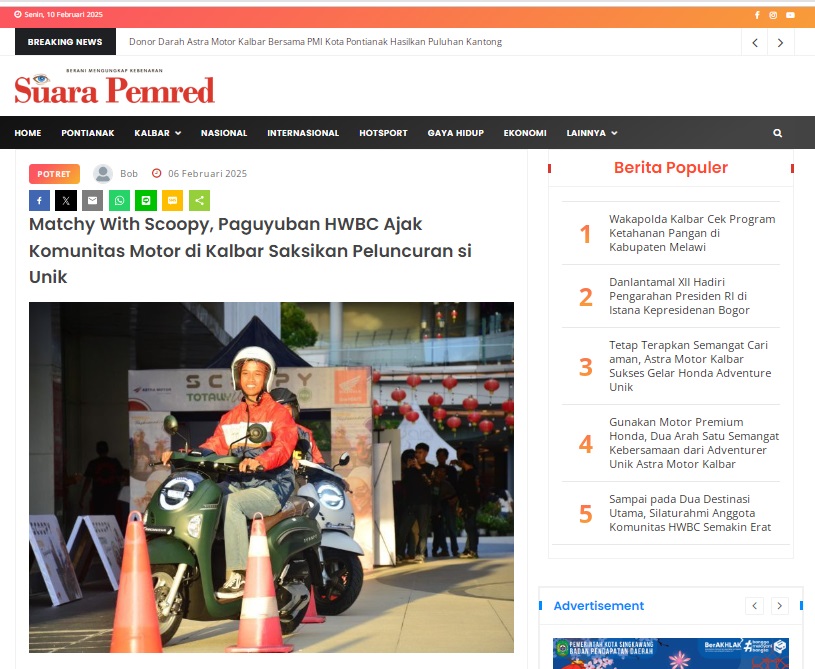The width and height of the screenshot is (815, 669).
Task: Click rank number 2 in Berita Populer
Action: point(586,297)
